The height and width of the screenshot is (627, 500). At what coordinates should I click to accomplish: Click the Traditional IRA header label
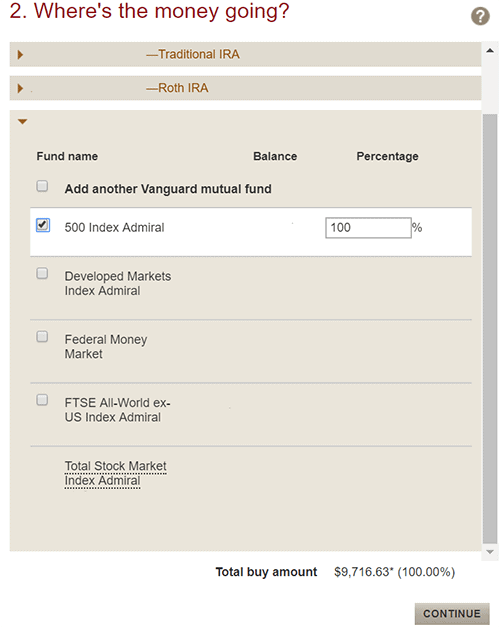tap(193, 54)
